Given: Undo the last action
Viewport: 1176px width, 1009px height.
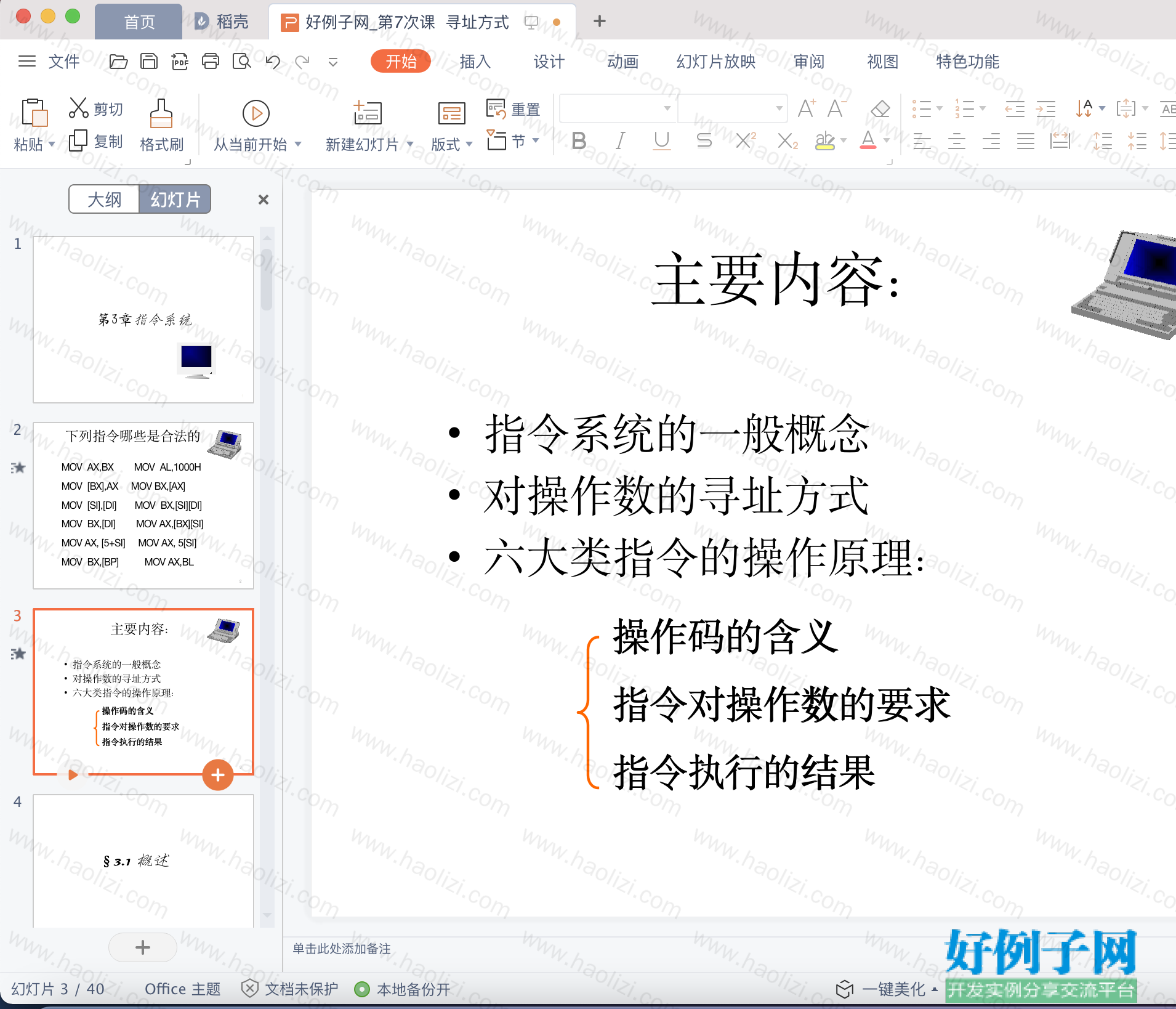Looking at the screenshot, I should (x=273, y=62).
